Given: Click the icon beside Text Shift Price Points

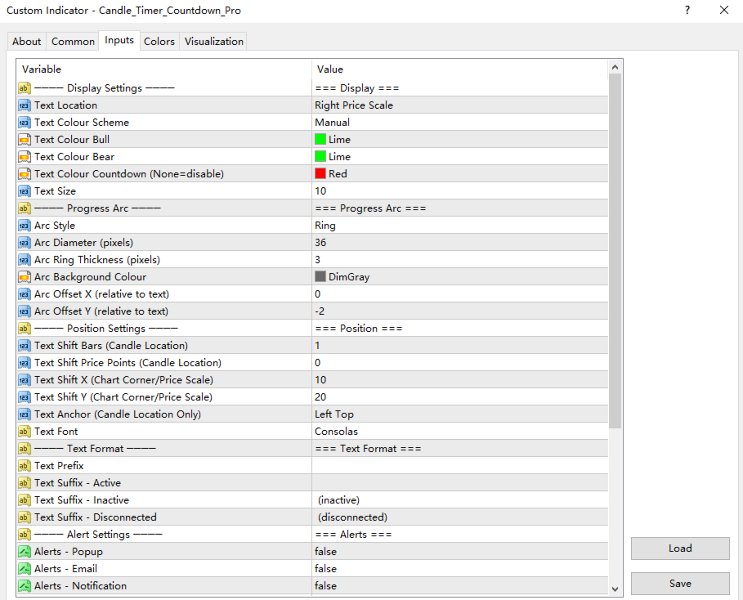Looking at the screenshot, I should [24, 363].
